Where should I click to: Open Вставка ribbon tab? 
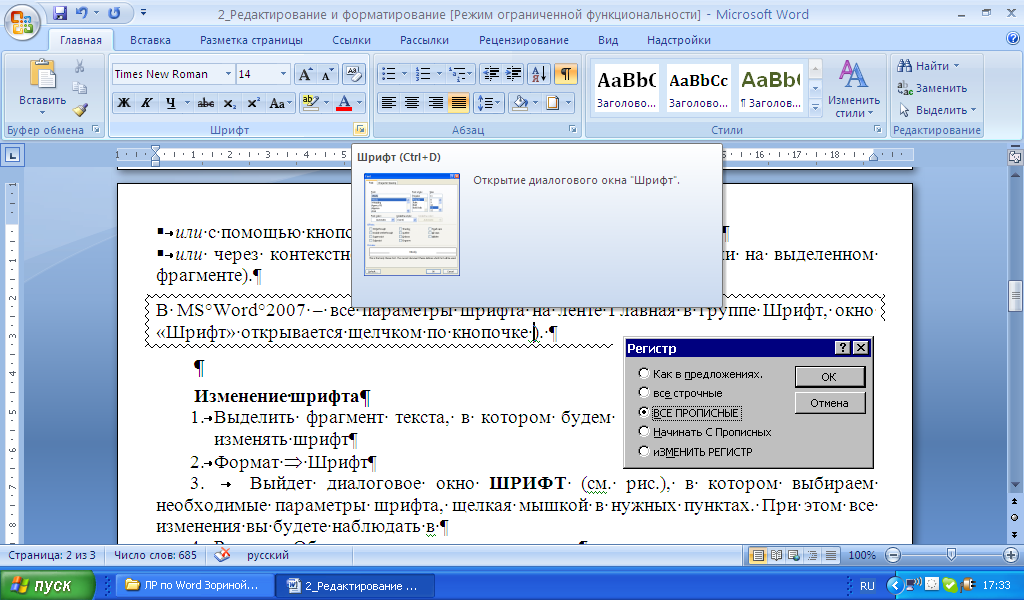click(x=150, y=40)
